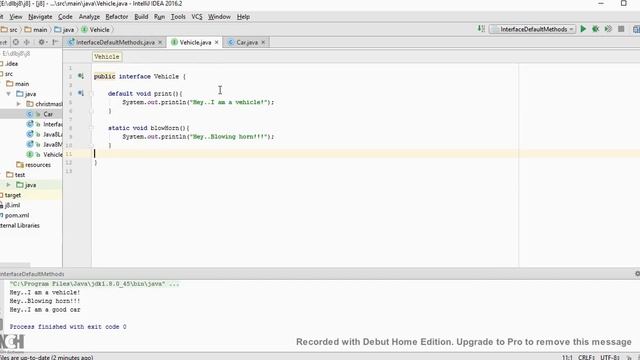
Task: Select the .idea folder in project tree
Action: [9, 64]
